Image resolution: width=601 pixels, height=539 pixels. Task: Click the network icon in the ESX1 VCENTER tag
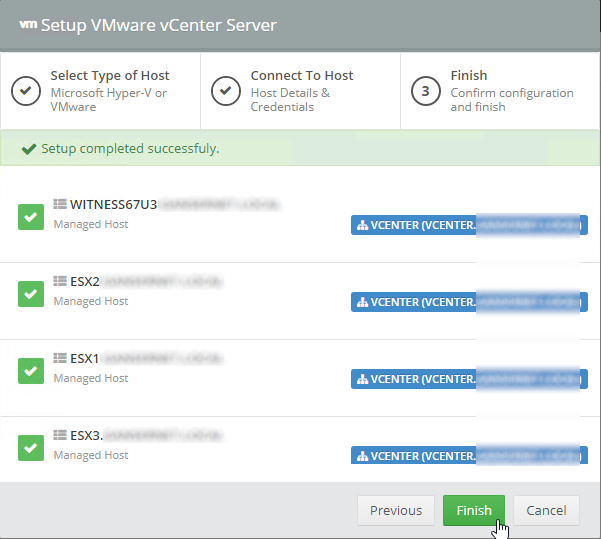tap(362, 380)
